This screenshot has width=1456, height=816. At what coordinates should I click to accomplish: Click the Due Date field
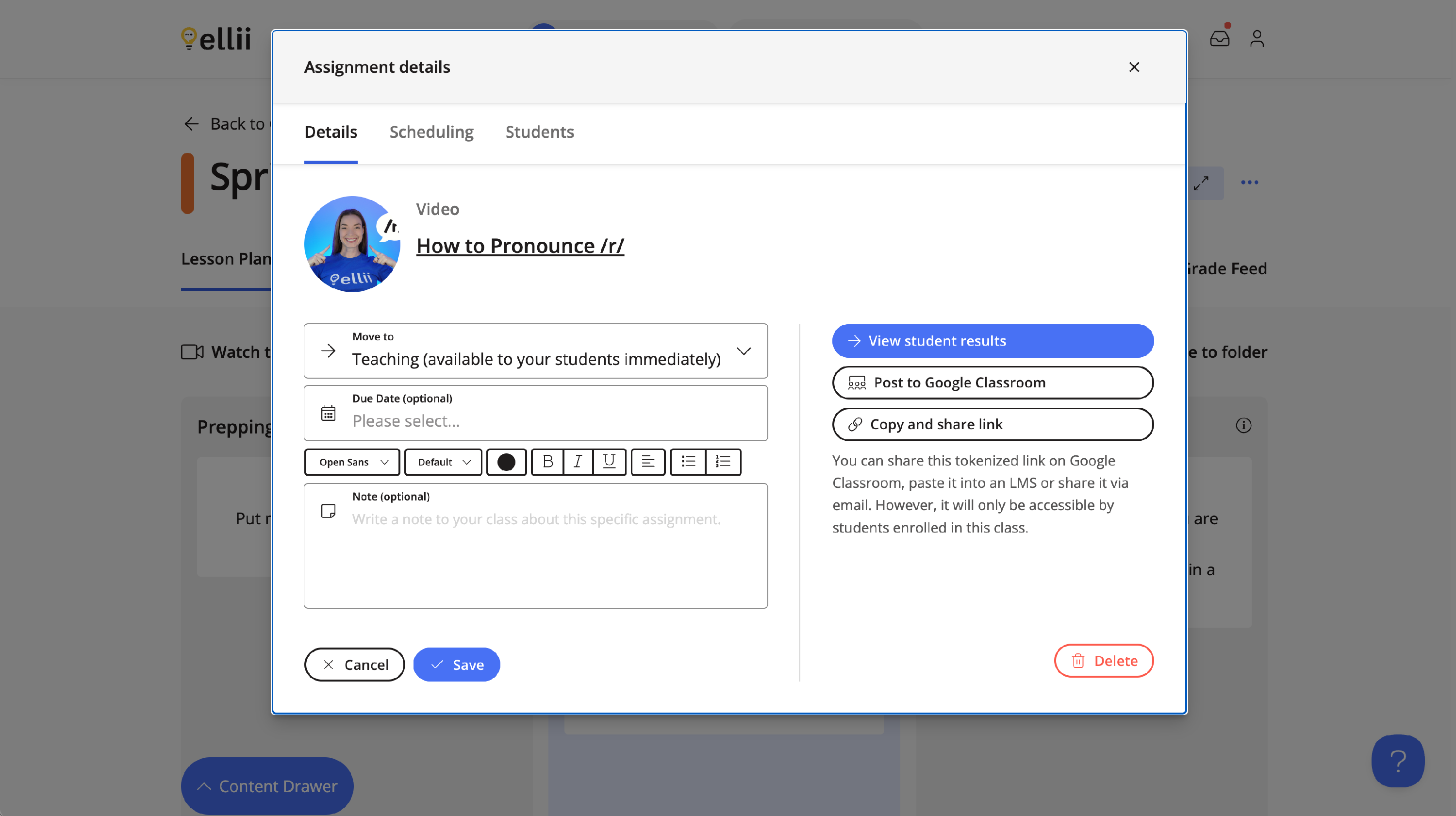(x=535, y=413)
